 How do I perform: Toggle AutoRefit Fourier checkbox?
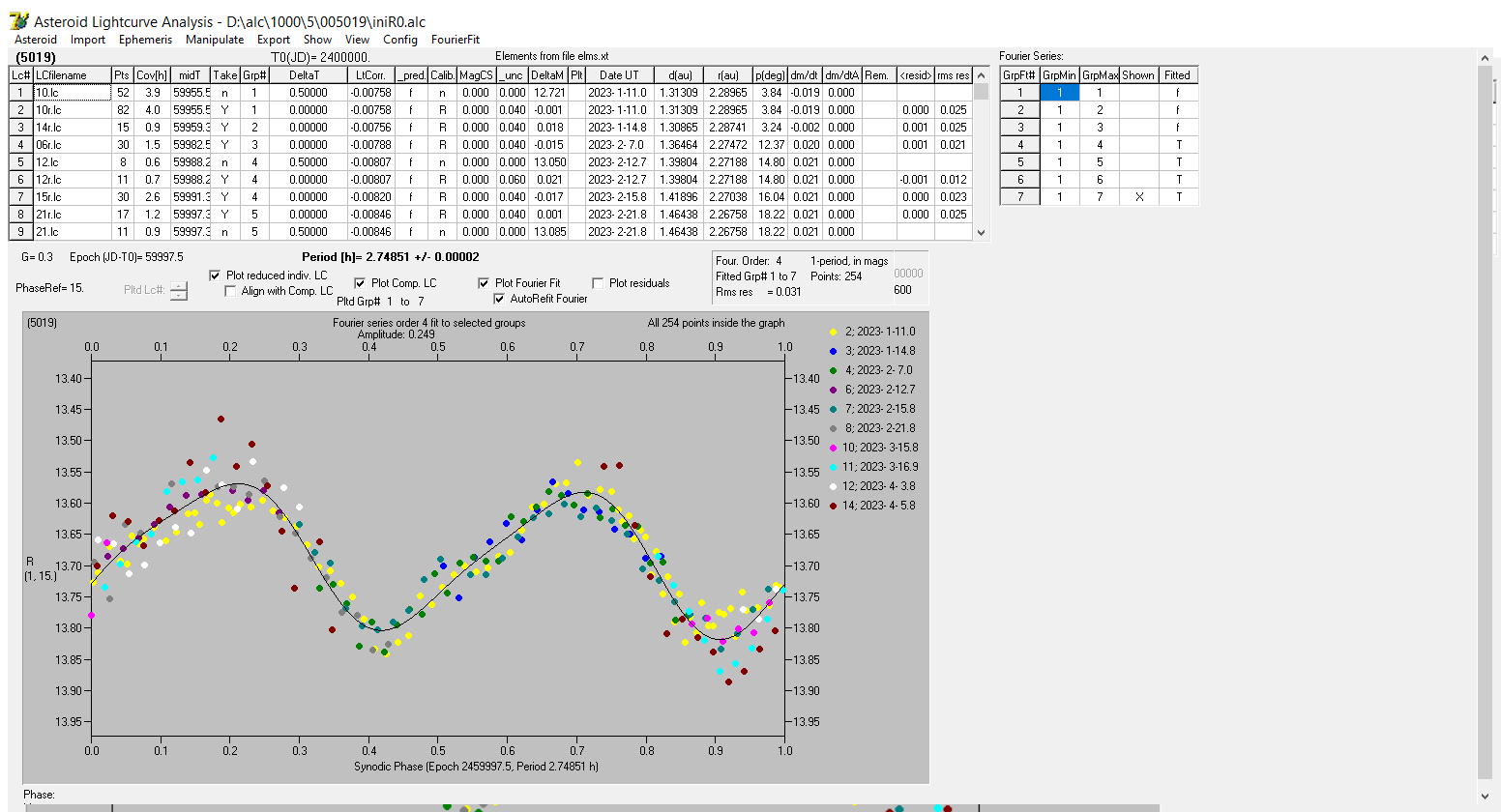coord(499,299)
